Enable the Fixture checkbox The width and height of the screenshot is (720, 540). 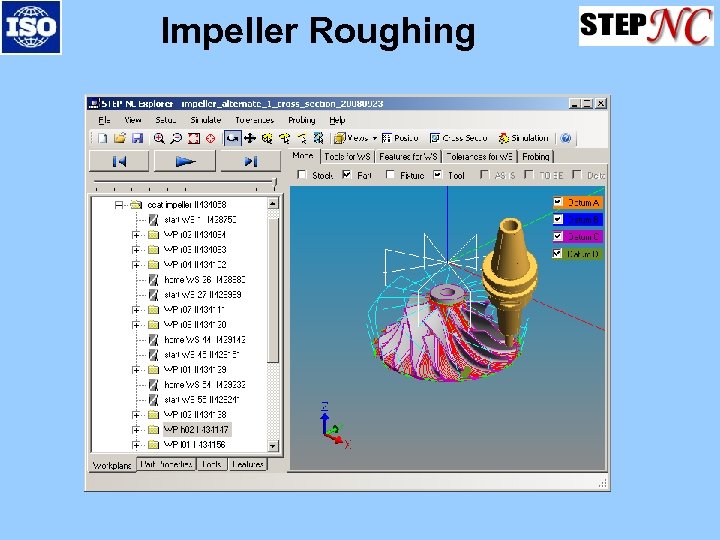(390, 175)
